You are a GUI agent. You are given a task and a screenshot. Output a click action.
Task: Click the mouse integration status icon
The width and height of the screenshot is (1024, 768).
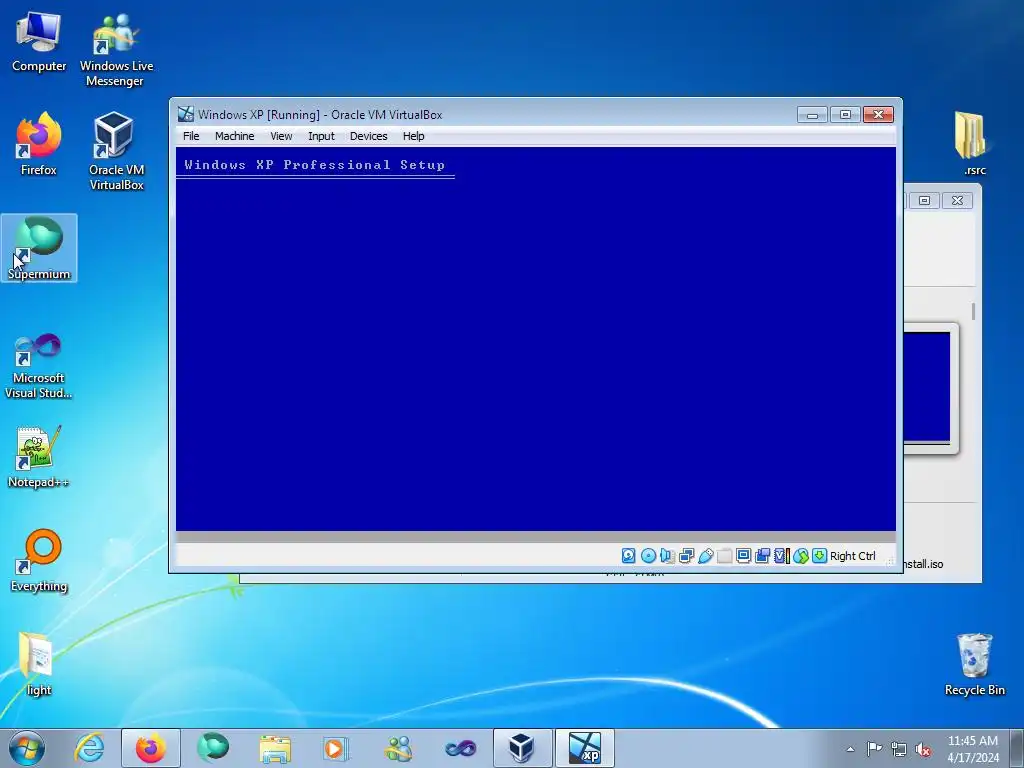point(801,556)
